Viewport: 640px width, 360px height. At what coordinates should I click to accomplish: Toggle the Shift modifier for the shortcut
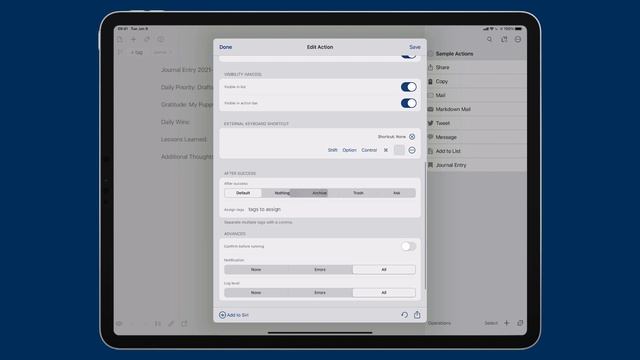(333, 150)
